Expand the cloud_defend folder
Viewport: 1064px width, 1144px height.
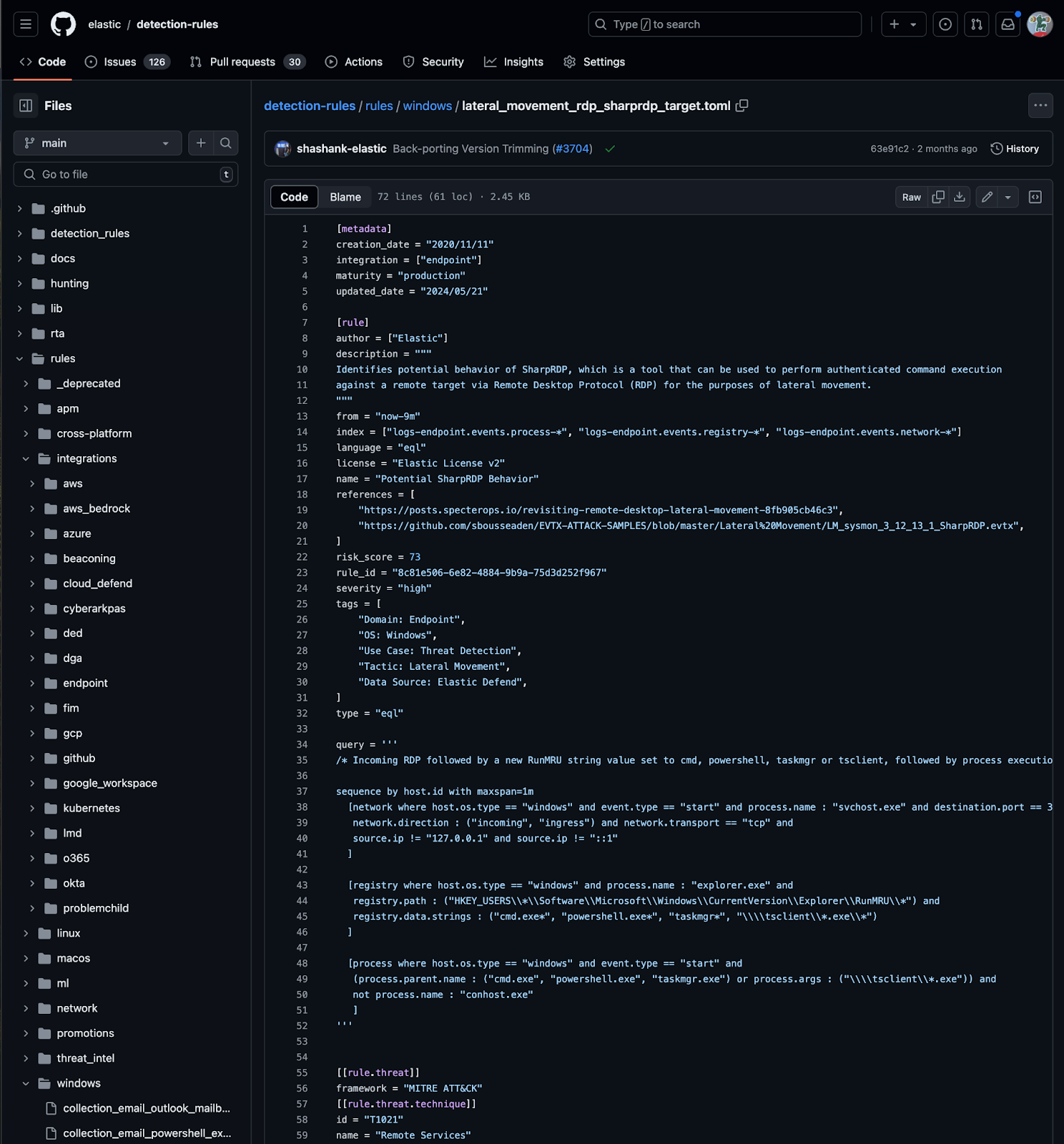[32, 584]
